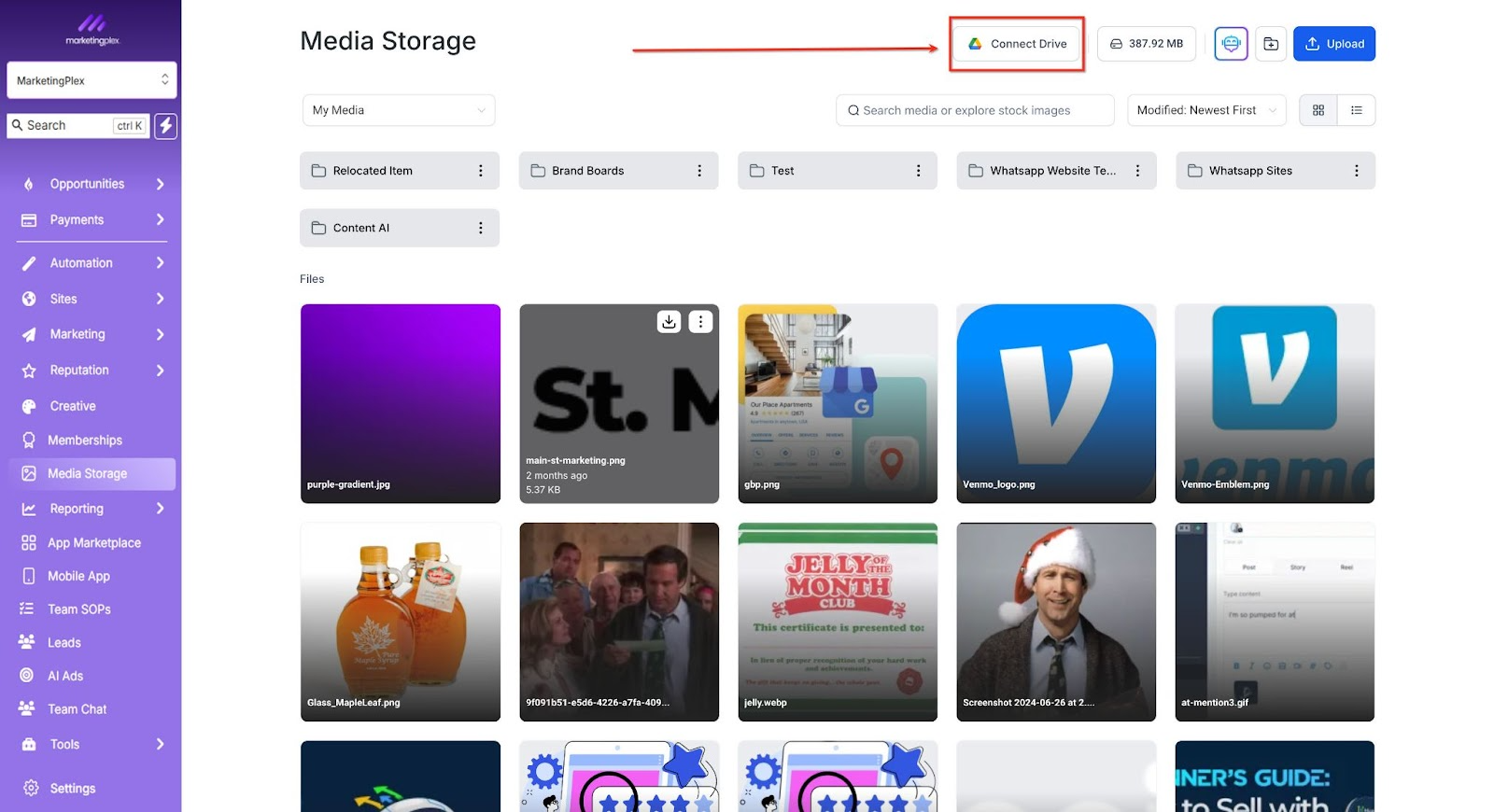
Task: Select the purple-gradient.jpg thumbnail
Action: [400, 403]
